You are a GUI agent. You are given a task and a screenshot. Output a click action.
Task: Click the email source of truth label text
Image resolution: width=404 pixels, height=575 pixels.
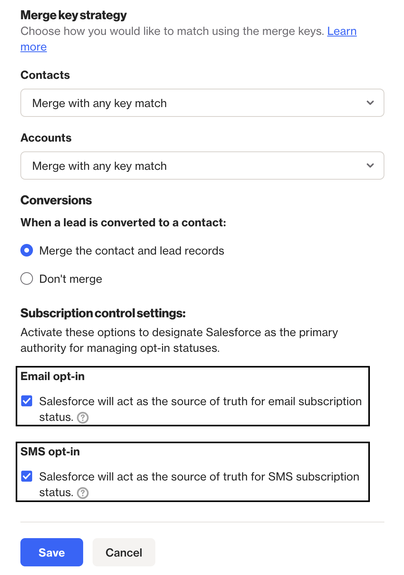(200, 409)
